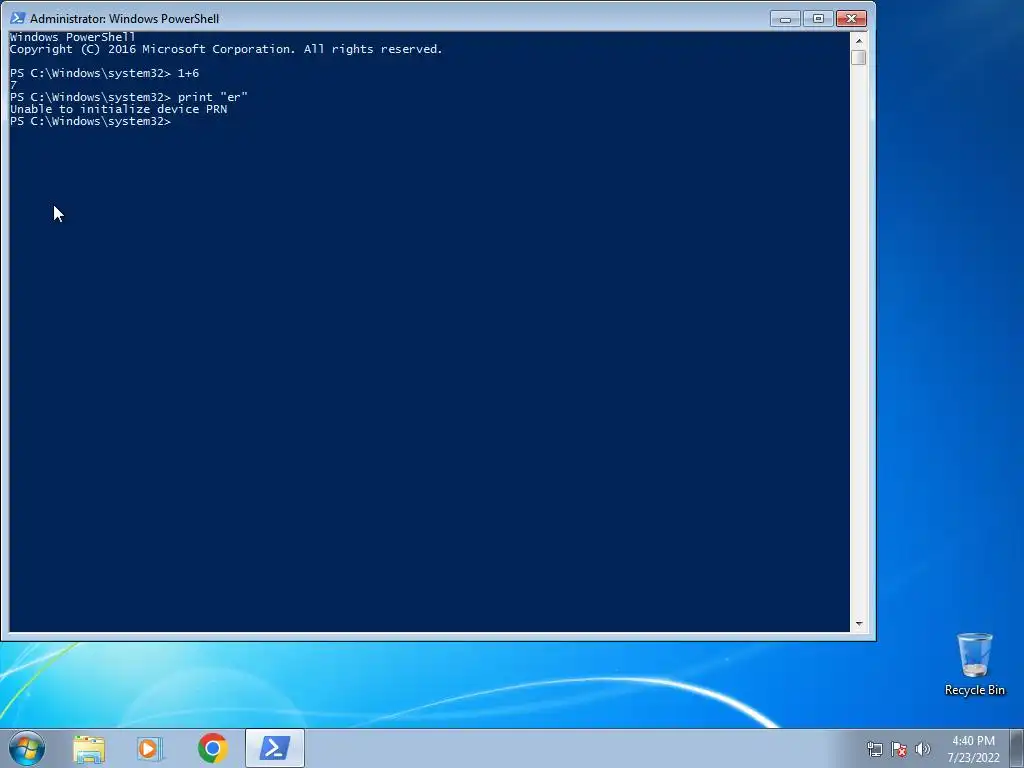This screenshot has width=1024, height=768.
Task: Open the volume speaker tray icon
Action: pos(922,749)
